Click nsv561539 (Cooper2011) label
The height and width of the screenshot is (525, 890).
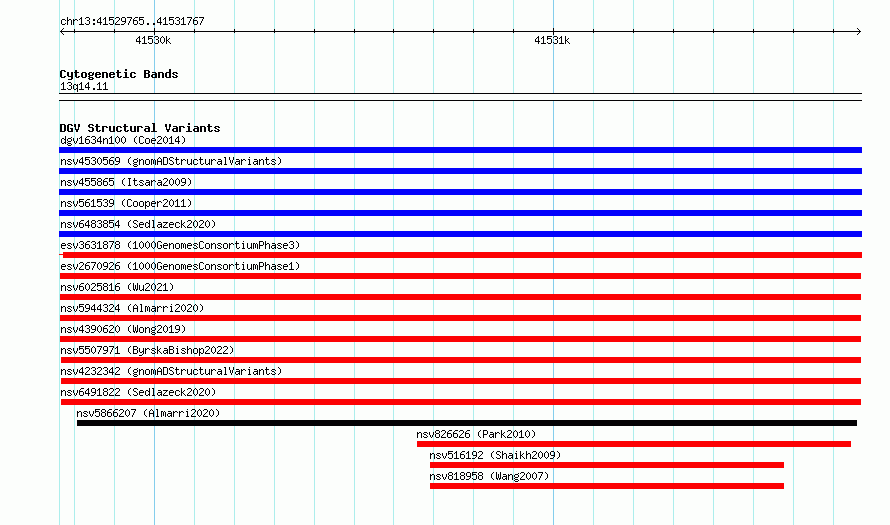click(126, 203)
